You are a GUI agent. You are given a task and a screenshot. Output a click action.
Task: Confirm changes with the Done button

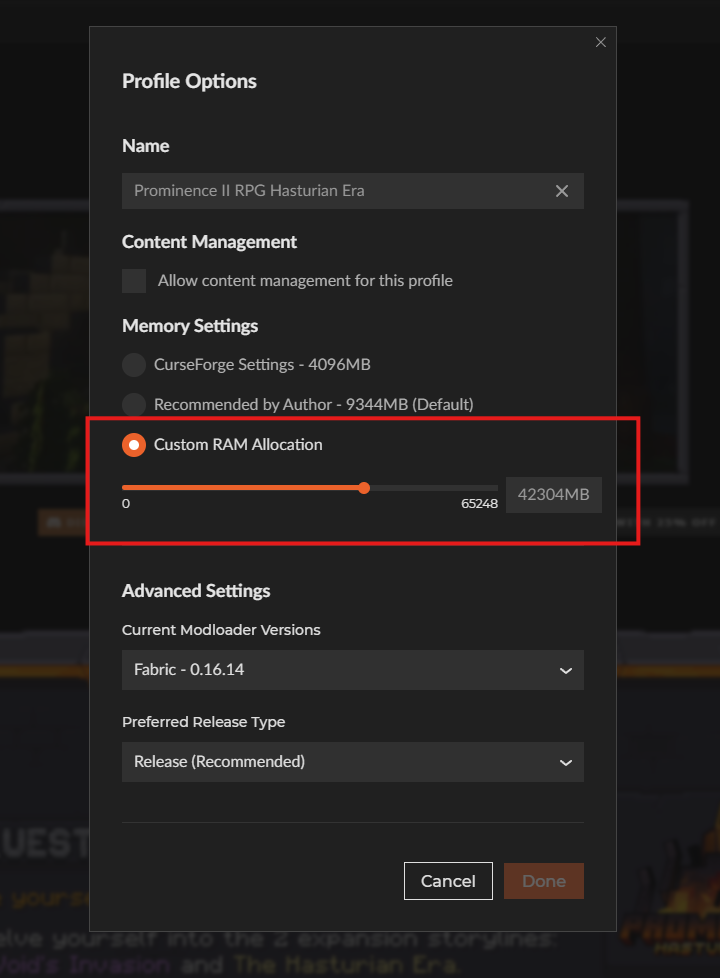point(544,881)
